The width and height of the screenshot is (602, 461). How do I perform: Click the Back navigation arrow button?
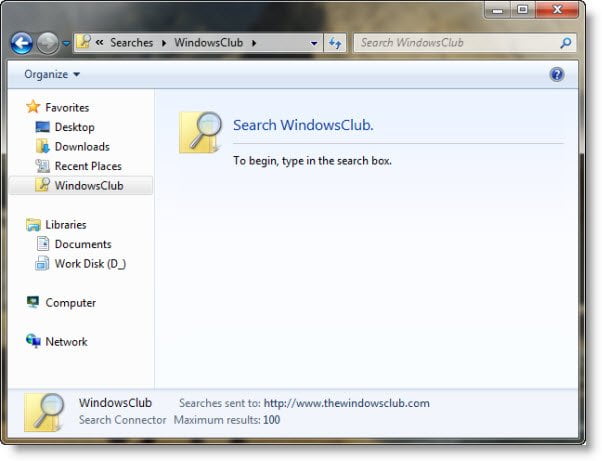[22, 43]
